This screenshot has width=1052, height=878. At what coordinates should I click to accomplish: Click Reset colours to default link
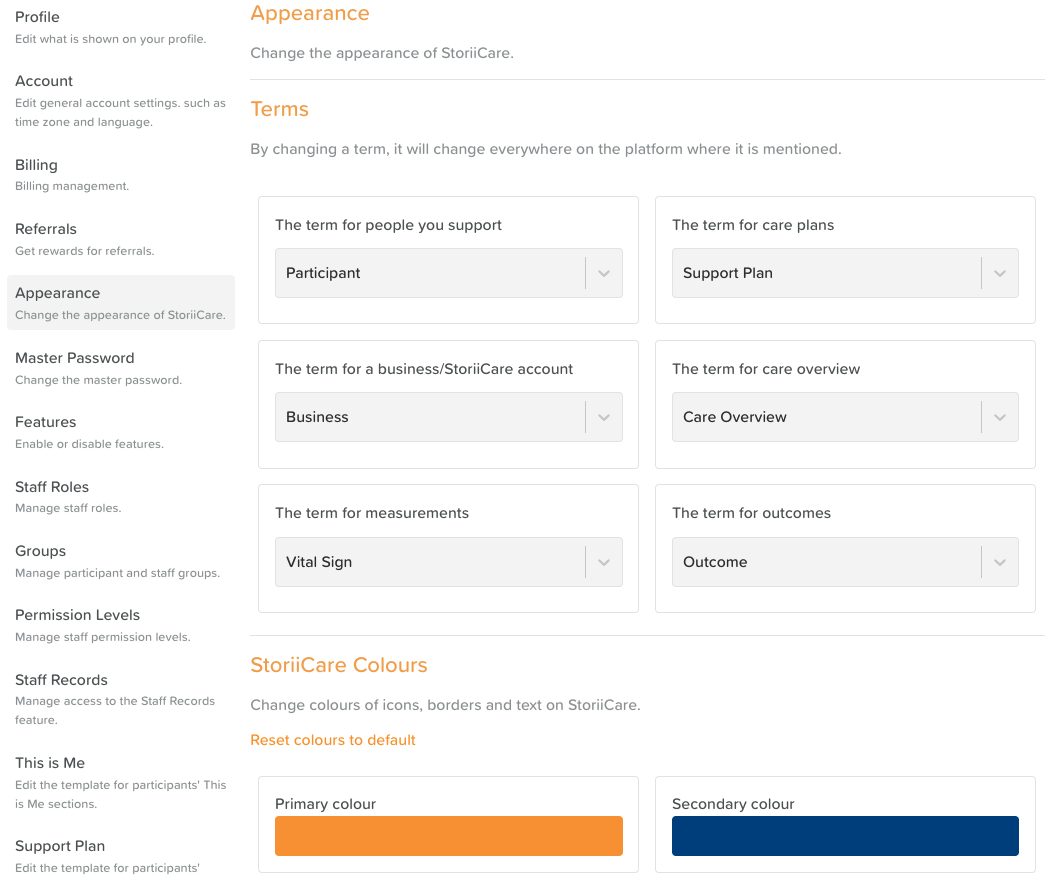tap(333, 740)
